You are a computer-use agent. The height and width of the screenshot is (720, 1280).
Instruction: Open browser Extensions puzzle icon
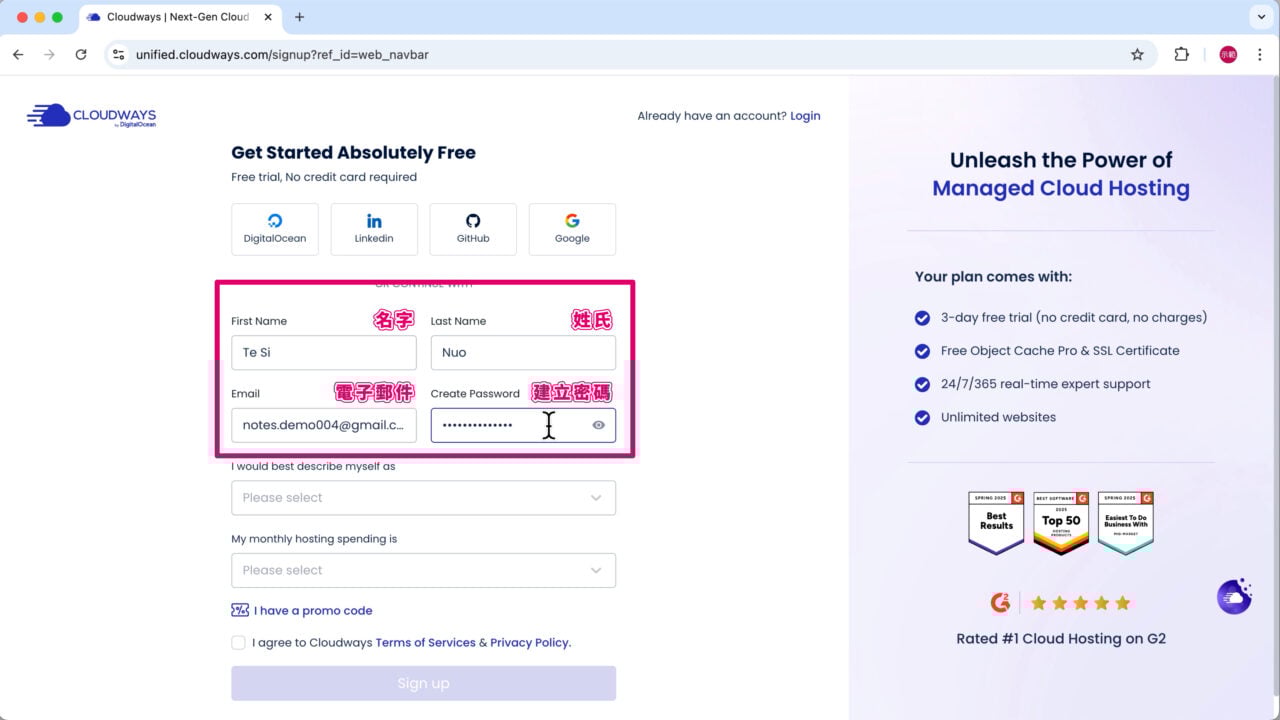[x=1181, y=55]
